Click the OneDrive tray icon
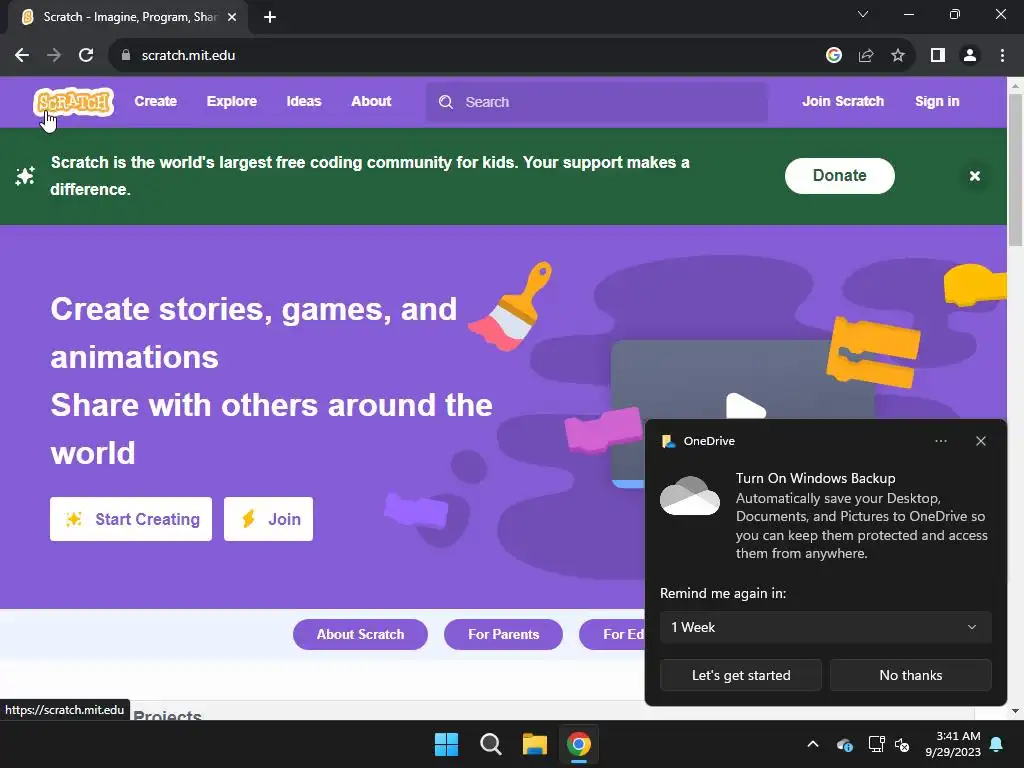Viewport: 1024px width, 768px height. (x=844, y=744)
